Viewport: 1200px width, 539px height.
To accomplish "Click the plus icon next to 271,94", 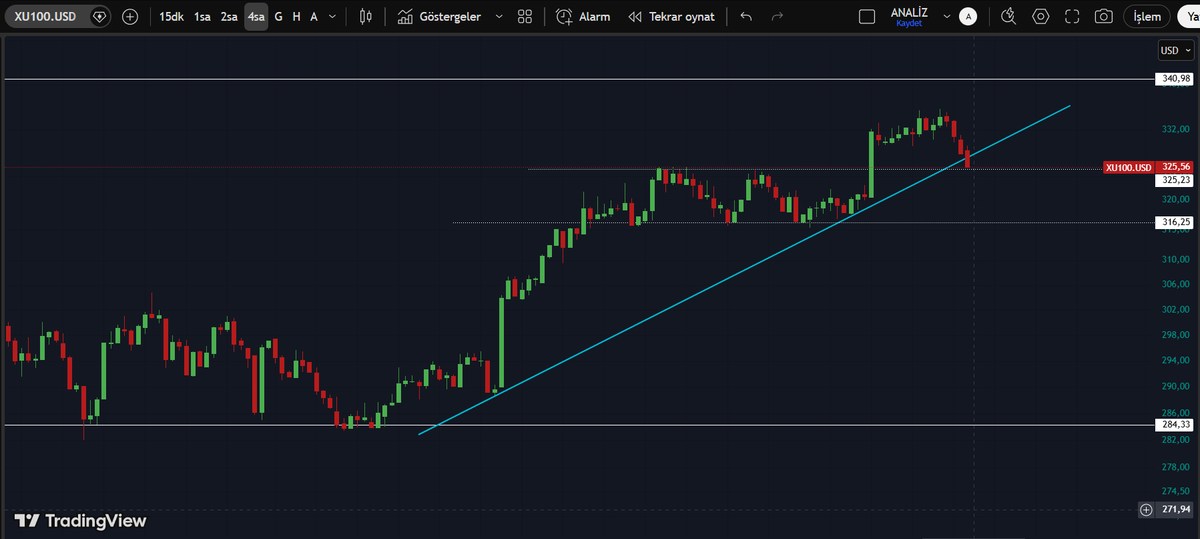I will click(1146, 510).
